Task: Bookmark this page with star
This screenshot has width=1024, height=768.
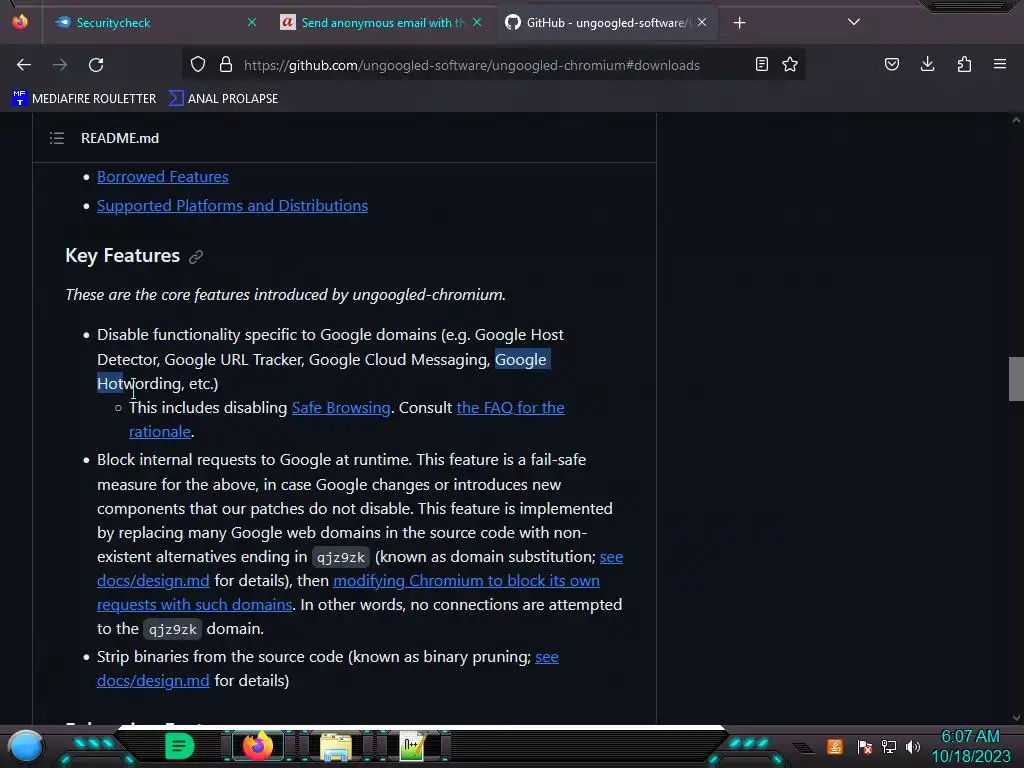Action: point(790,65)
